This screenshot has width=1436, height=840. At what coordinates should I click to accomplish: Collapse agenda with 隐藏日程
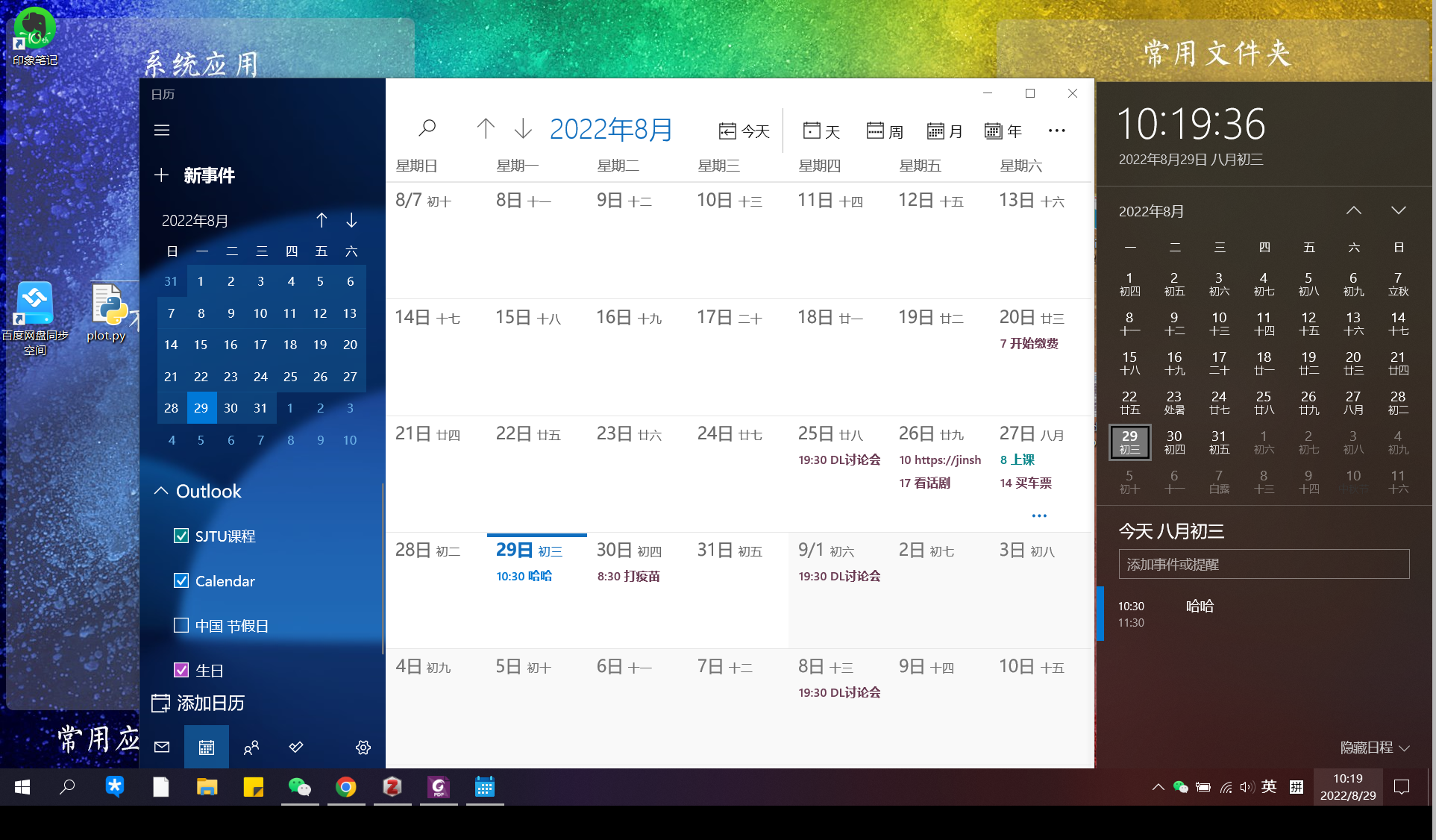click(1374, 747)
